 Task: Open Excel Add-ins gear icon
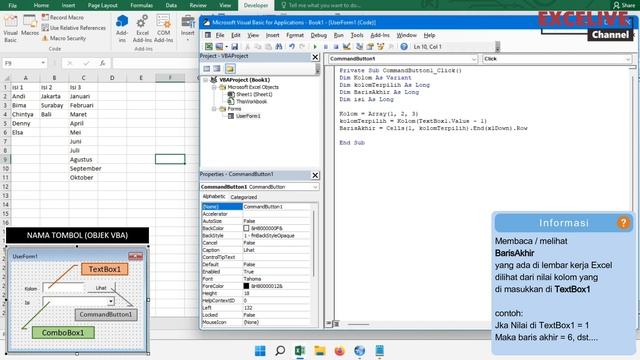click(142, 29)
